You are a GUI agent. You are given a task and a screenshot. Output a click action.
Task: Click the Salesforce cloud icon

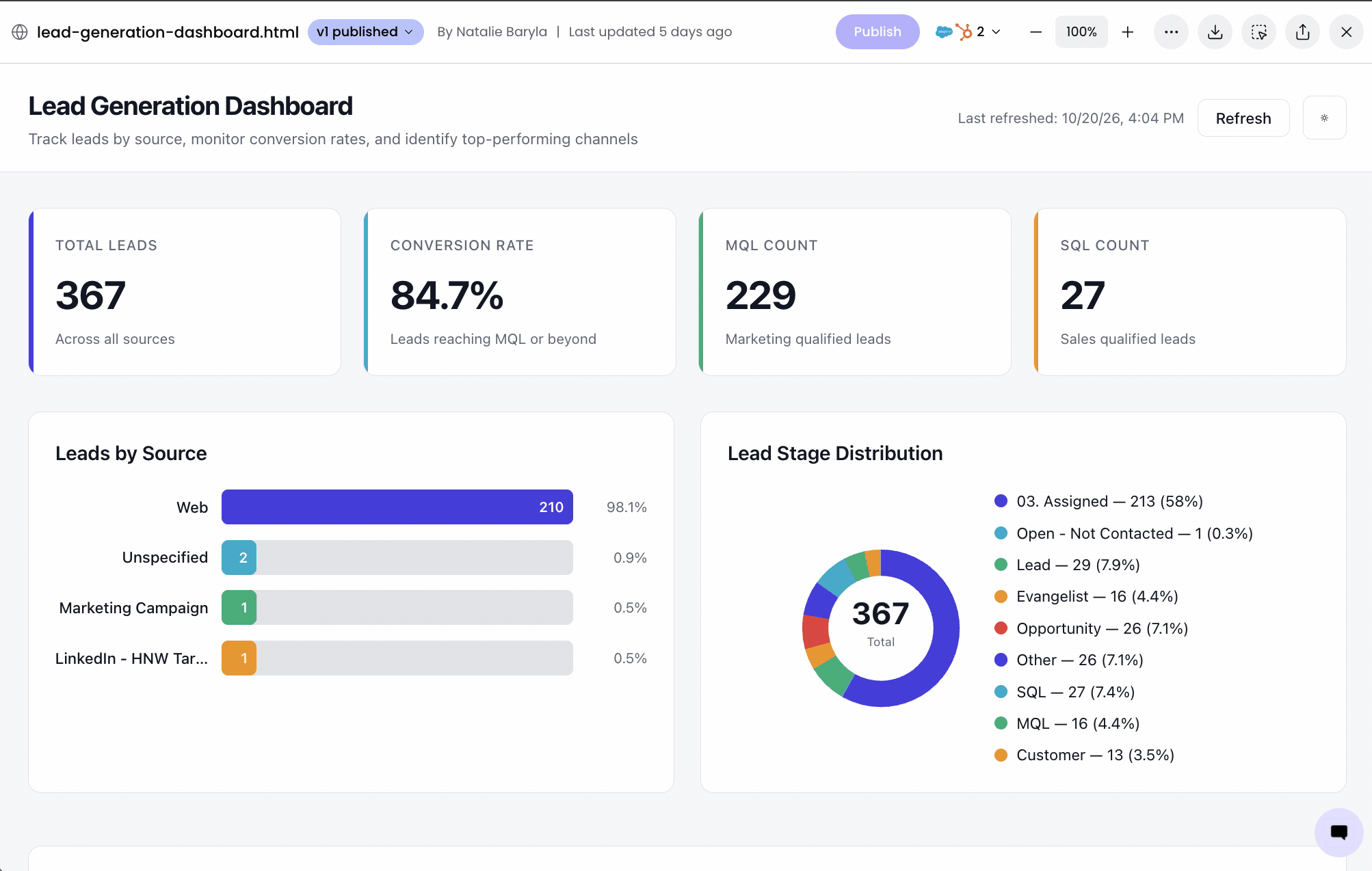coord(944,32)
